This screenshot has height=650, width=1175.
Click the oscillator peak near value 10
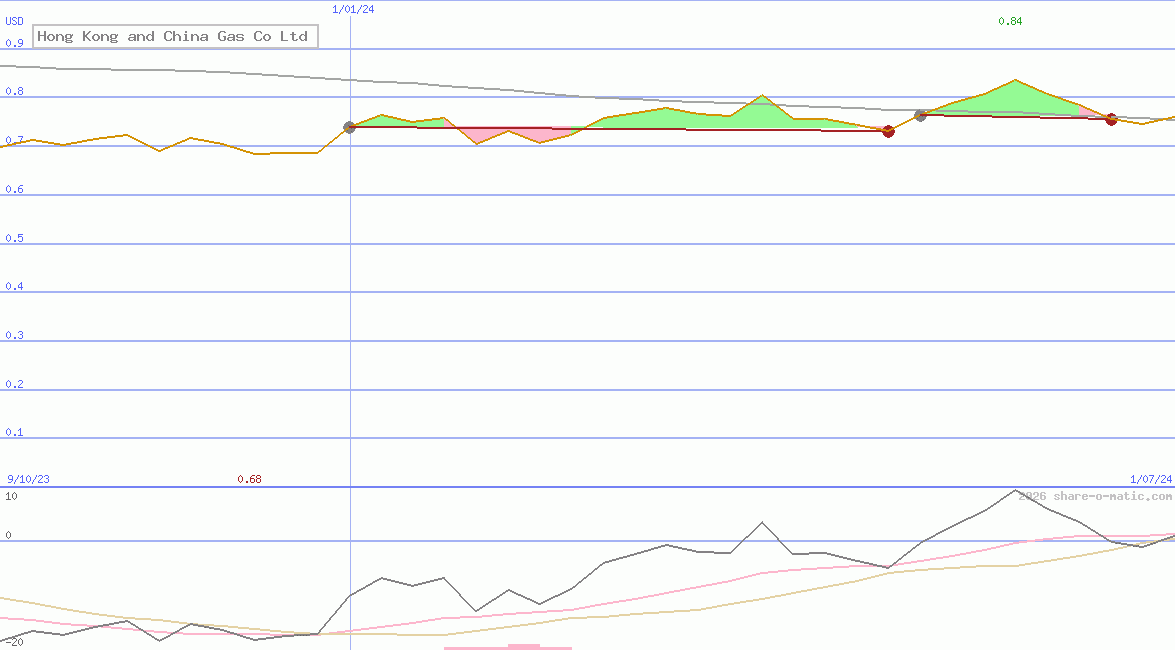(x=1015, y=490)
